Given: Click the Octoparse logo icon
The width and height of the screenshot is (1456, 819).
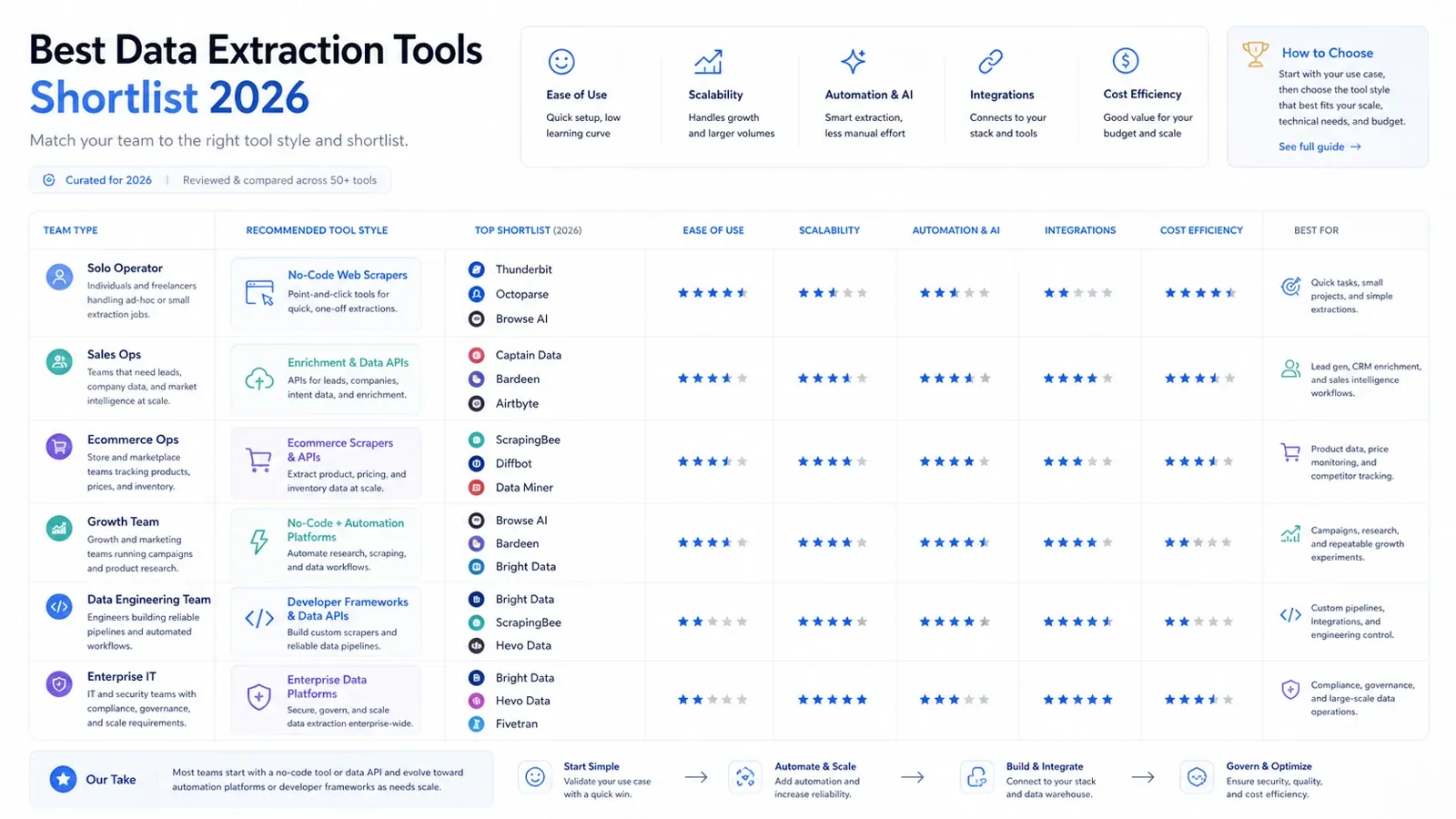Looking at the screenshot, I should coord(476,294).
